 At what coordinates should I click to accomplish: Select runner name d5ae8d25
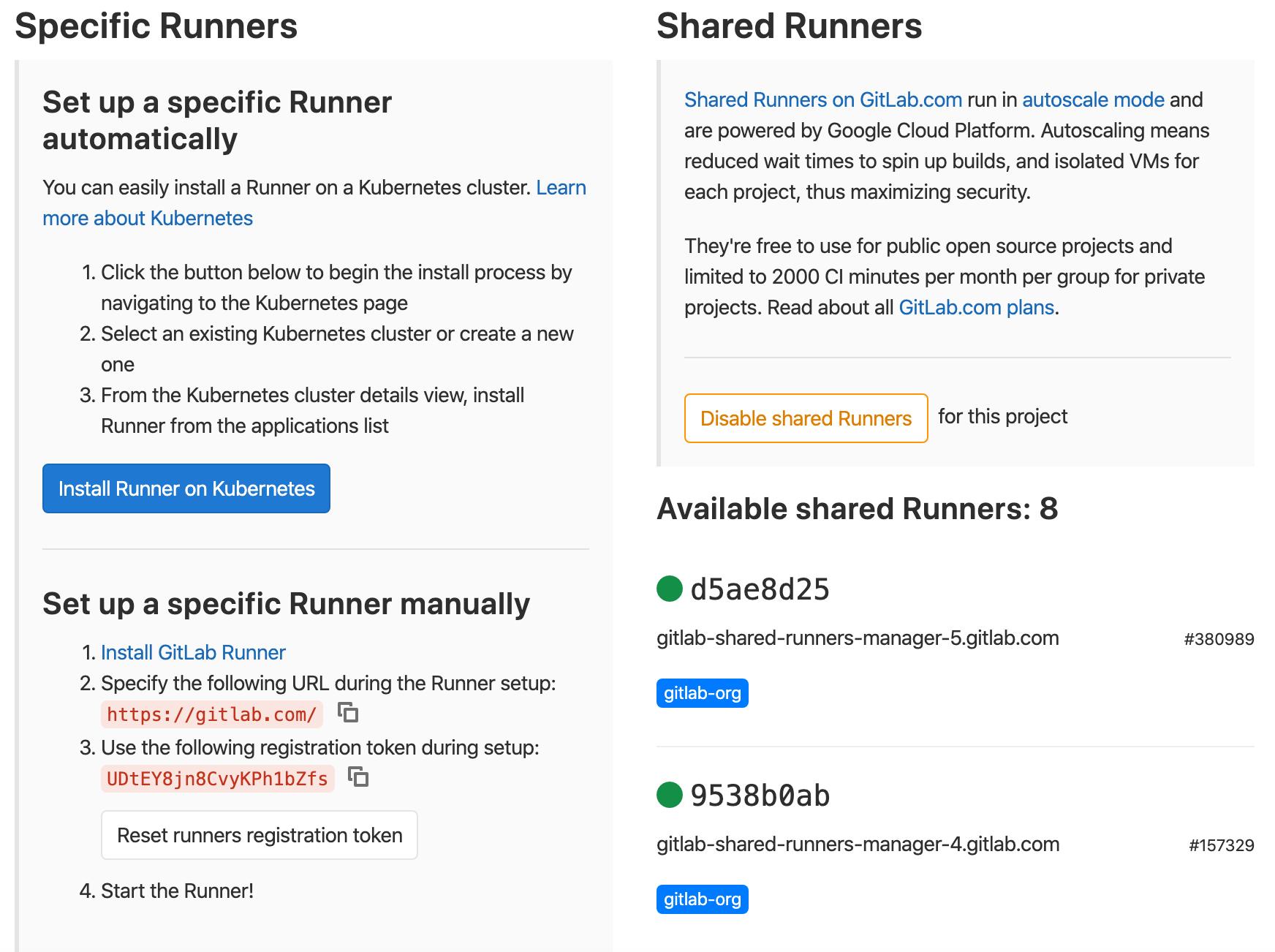tap(760, 589)
